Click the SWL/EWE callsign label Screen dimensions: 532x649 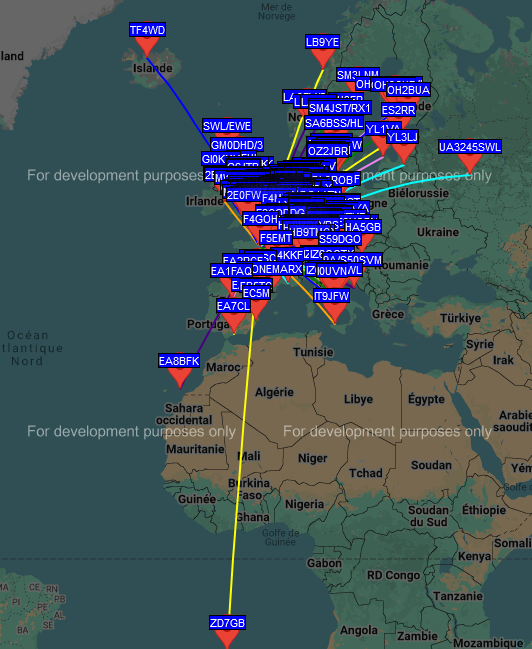[227, 126]
